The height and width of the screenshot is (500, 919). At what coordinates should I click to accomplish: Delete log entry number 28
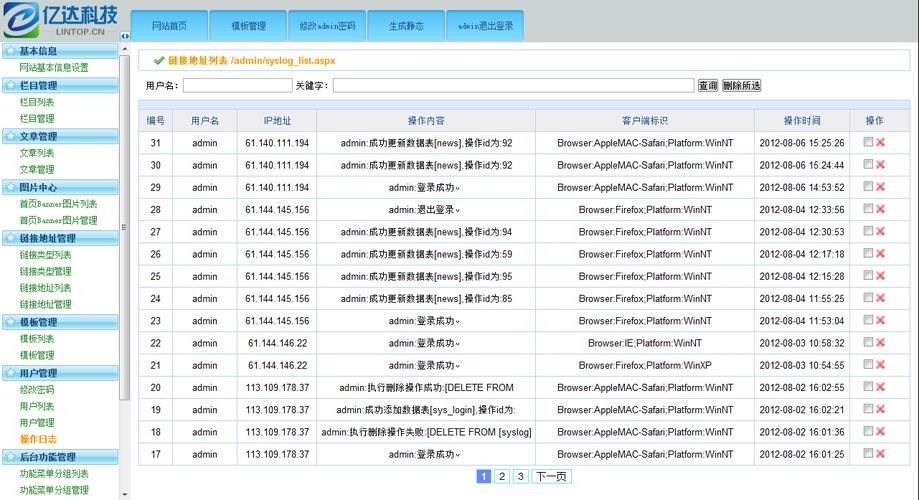(x=880, y=209)
